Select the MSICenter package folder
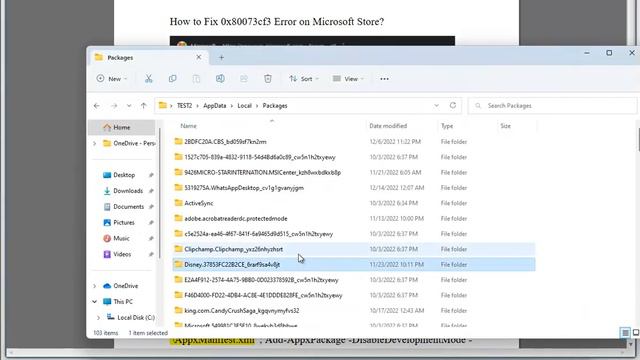The image size is (640, 360). click(354, 172)
